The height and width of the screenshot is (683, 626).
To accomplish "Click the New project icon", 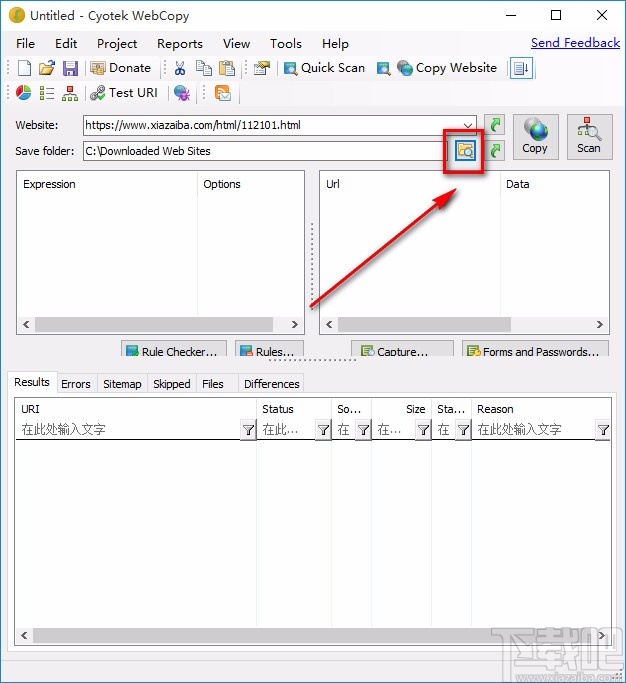I will click(24, 68).
